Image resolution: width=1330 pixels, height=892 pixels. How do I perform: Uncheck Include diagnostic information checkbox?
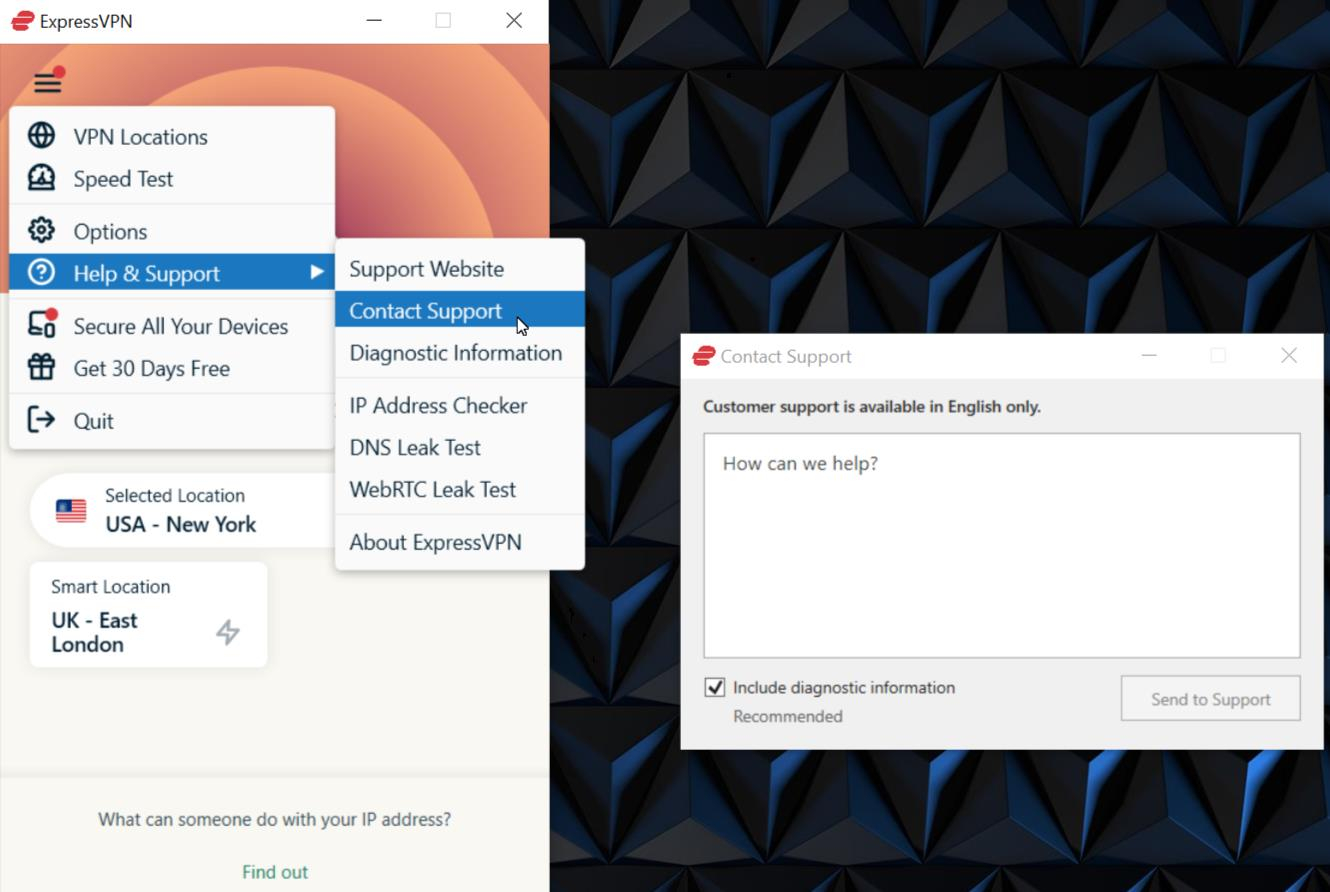[715, 688]
